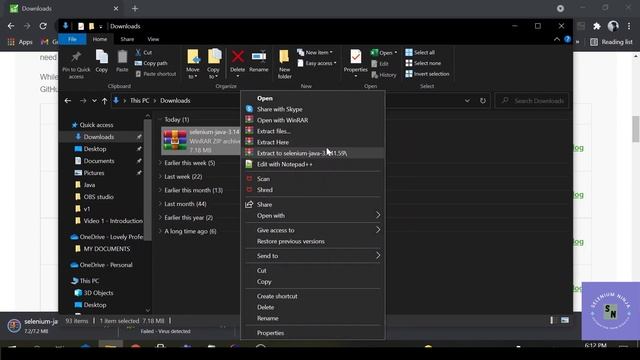
Task: Open the Move to ribbon button
Action: 193,64
